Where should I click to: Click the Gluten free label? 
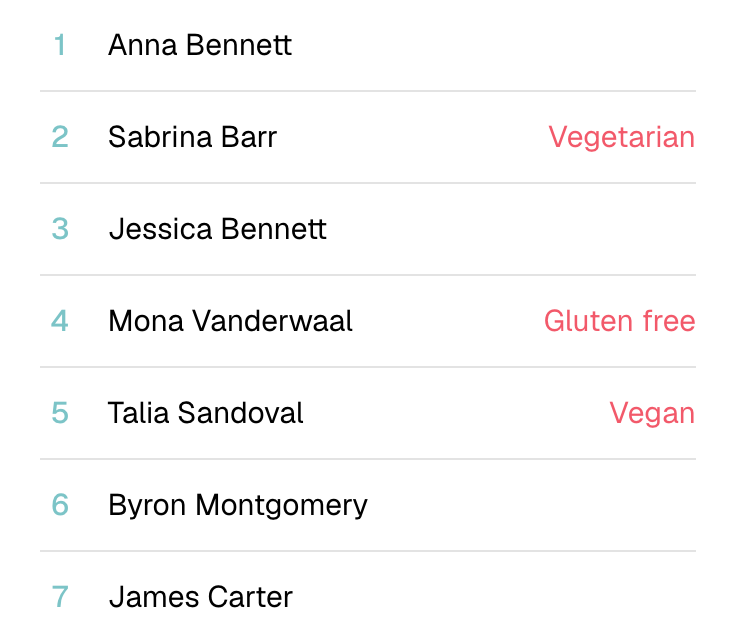(x=620, y=321)
